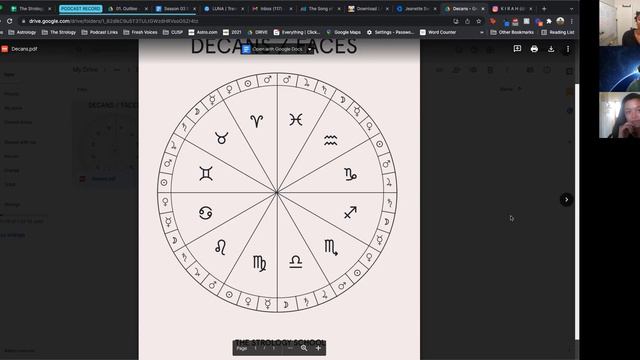Zoom out of the PDF page
Viewport: 640px width, 360px height.
290,348
